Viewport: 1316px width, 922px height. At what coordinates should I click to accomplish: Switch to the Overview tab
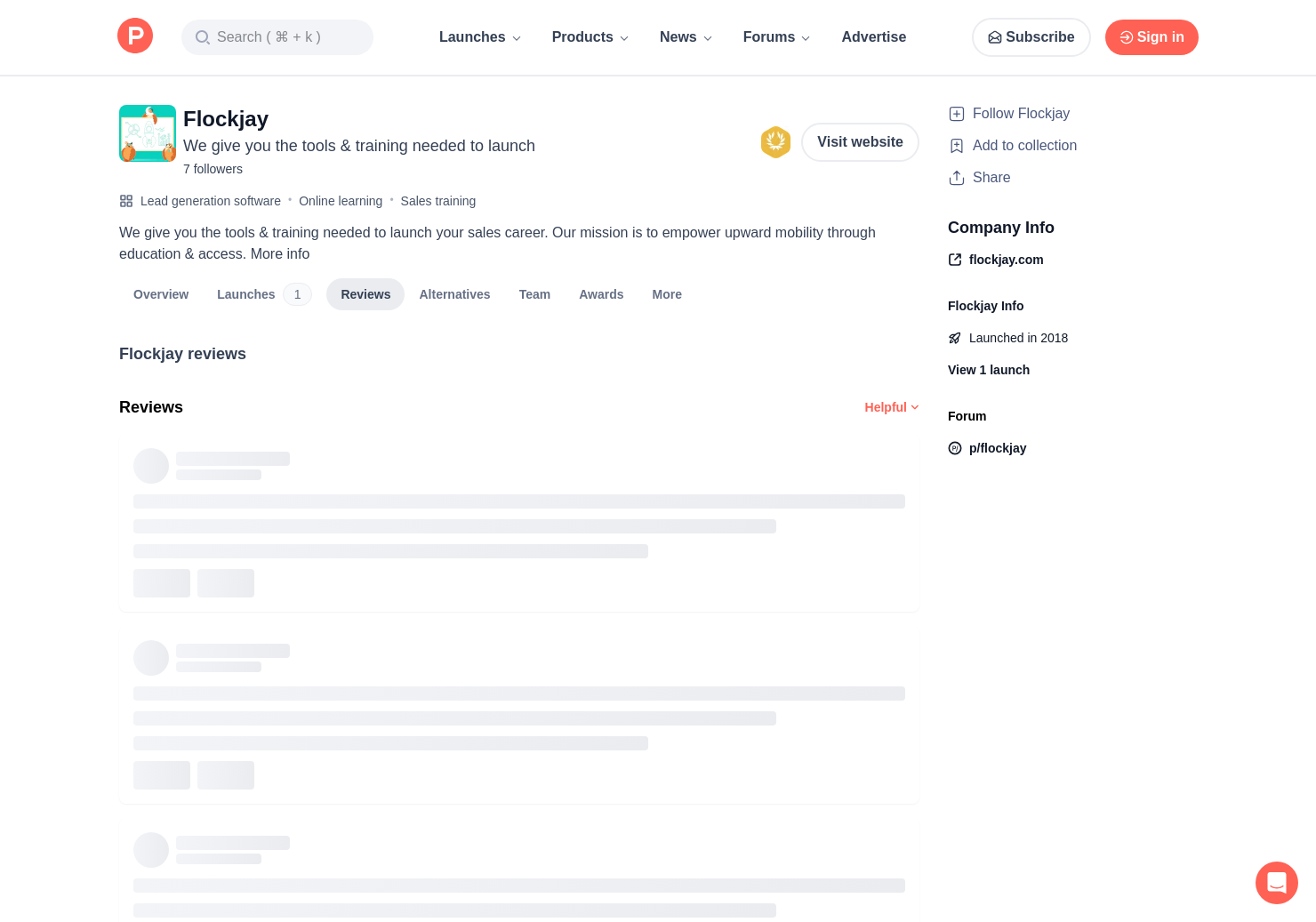(161, 294)
